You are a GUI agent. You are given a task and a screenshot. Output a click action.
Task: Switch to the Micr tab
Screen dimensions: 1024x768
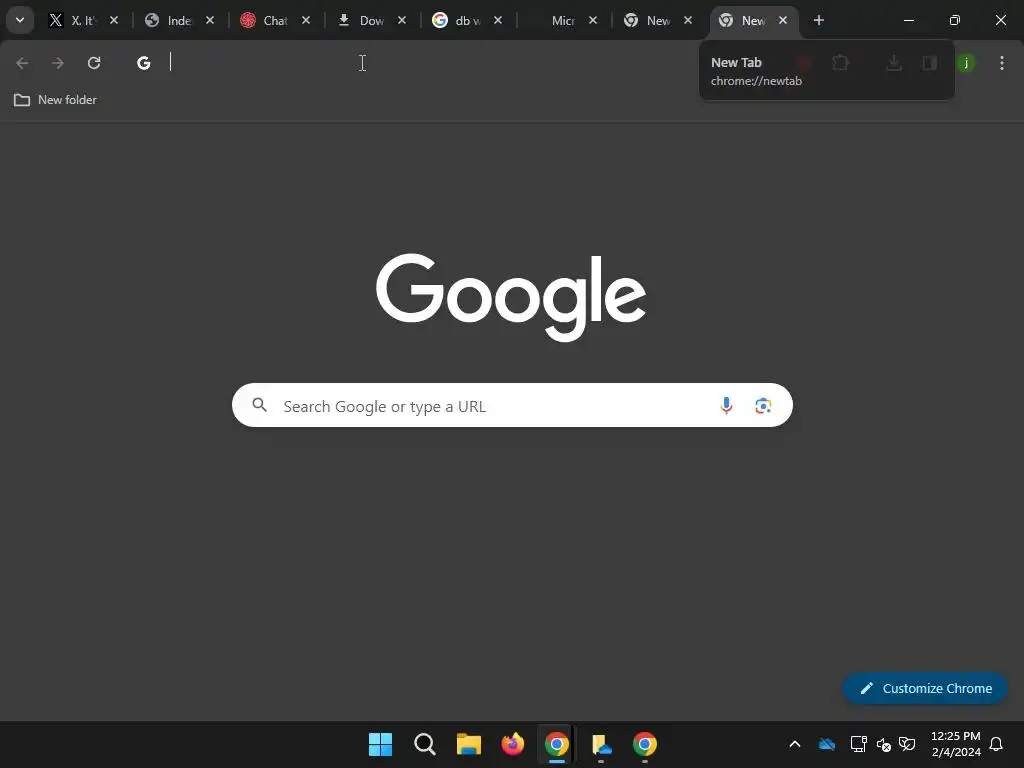(x=562, y=20)
